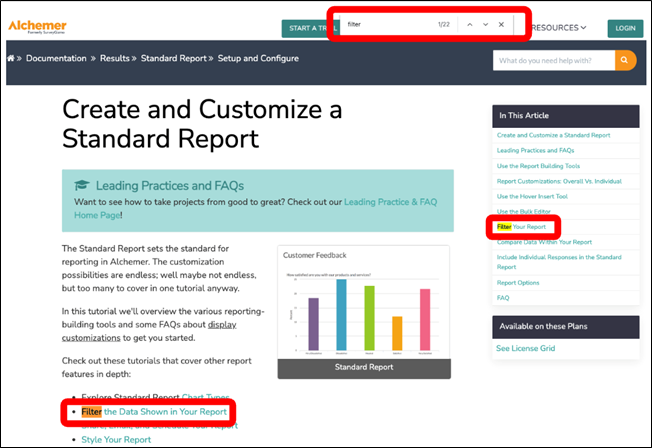This screenshot has height=448, width=652.
Task: Click the graduation cap icon
Action: click(82, 185)
